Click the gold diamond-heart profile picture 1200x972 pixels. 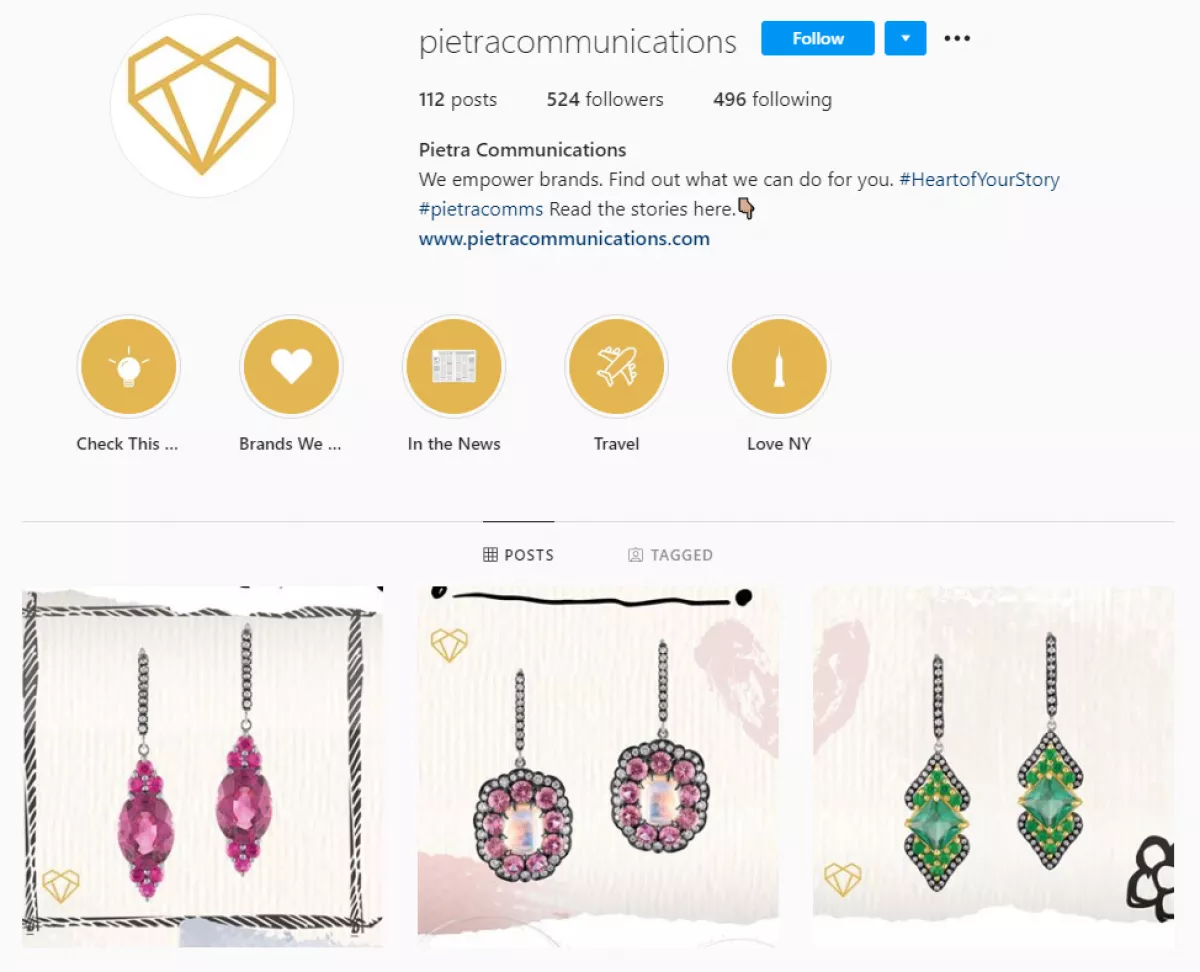tap(202, 106)
